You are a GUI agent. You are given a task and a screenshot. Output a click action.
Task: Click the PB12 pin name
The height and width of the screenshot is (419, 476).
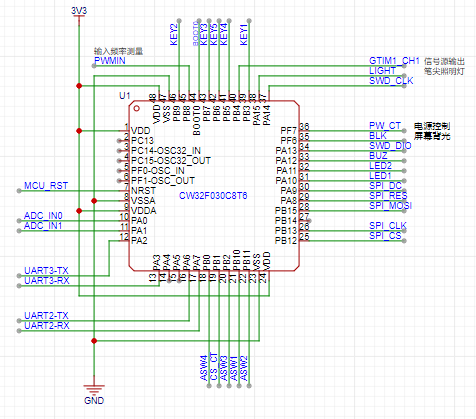pos(286,241)
